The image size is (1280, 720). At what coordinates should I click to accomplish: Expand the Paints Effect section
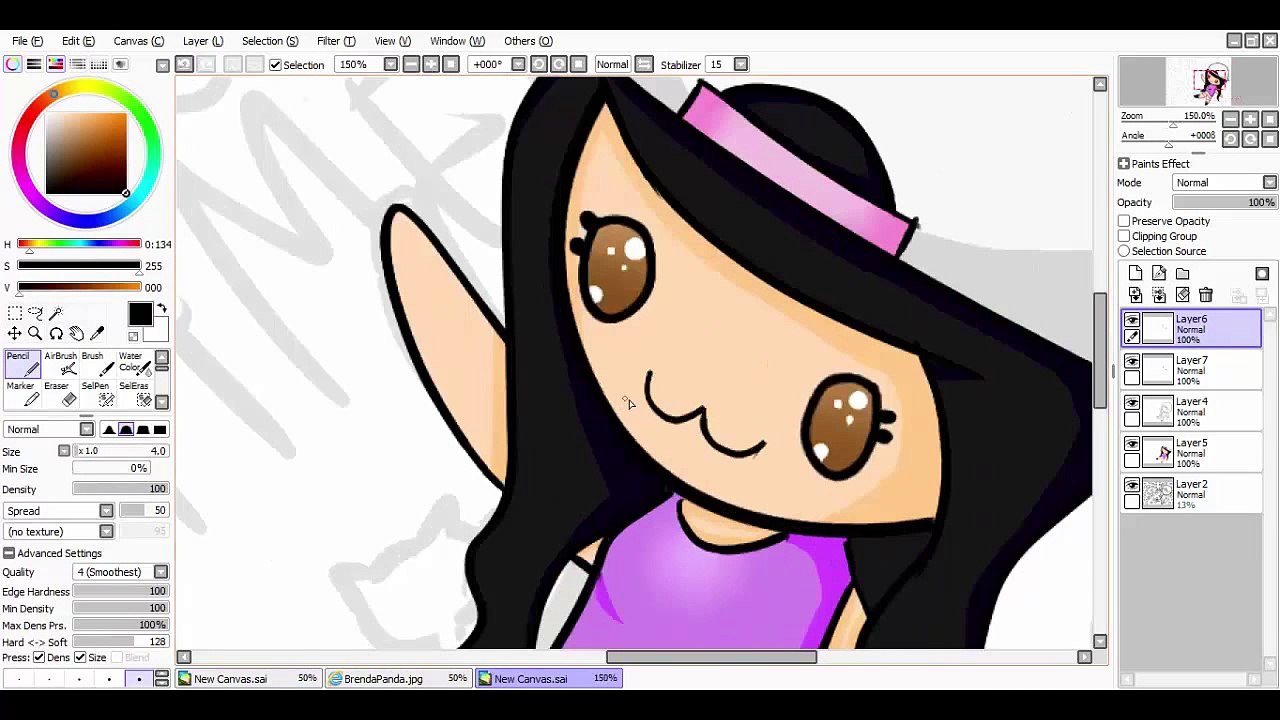point(1124,164)
